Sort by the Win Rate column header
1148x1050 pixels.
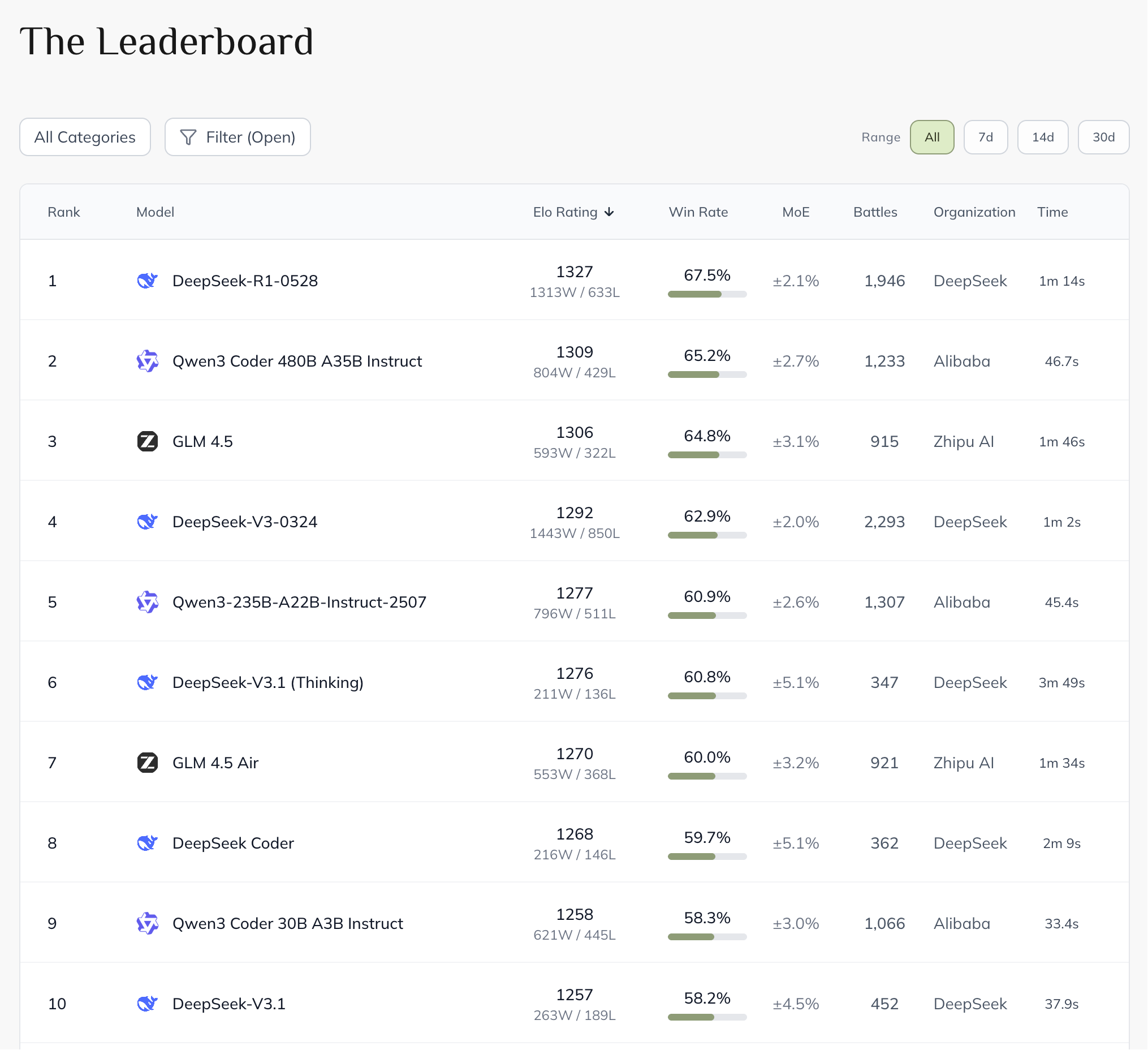(698, 213)
